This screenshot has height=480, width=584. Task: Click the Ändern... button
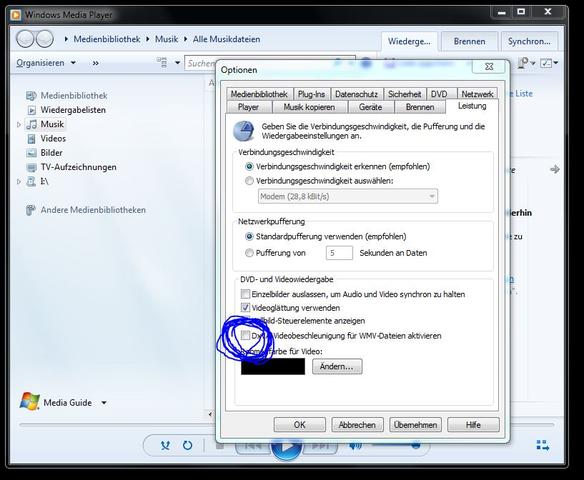[337, 366]
